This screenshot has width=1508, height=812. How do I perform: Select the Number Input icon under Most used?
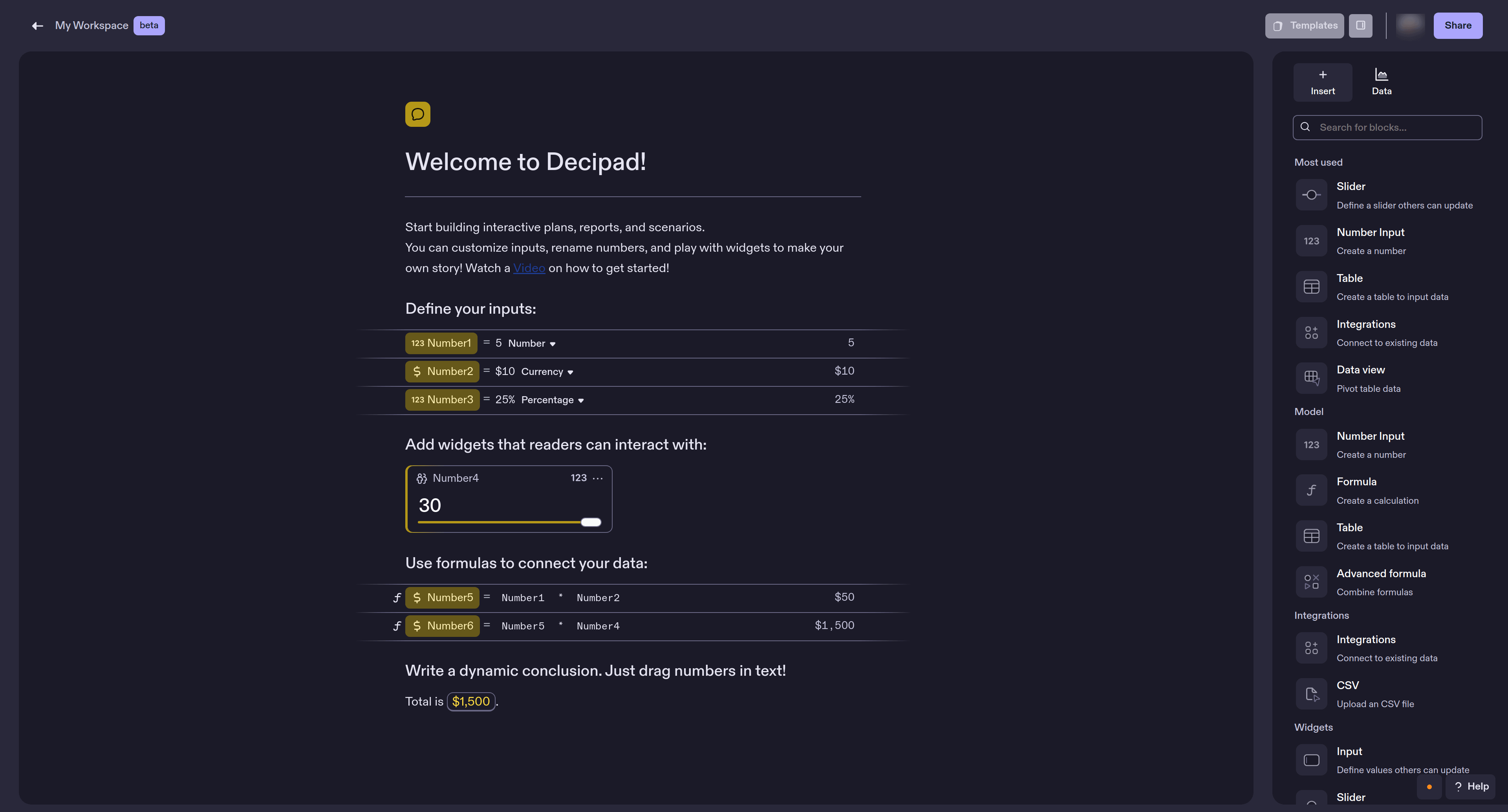1311,241
